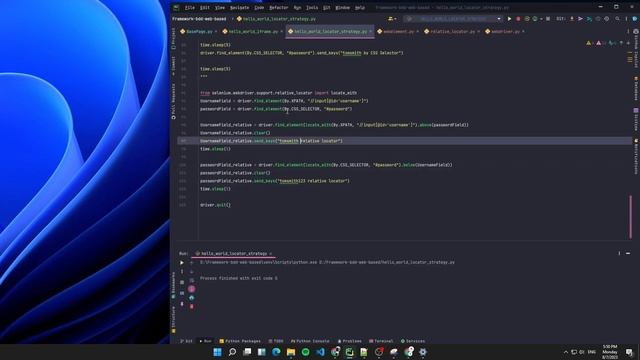Switch to the webdriver.py editor tab
Screen dimensions: 640x360
click(504, 31)
